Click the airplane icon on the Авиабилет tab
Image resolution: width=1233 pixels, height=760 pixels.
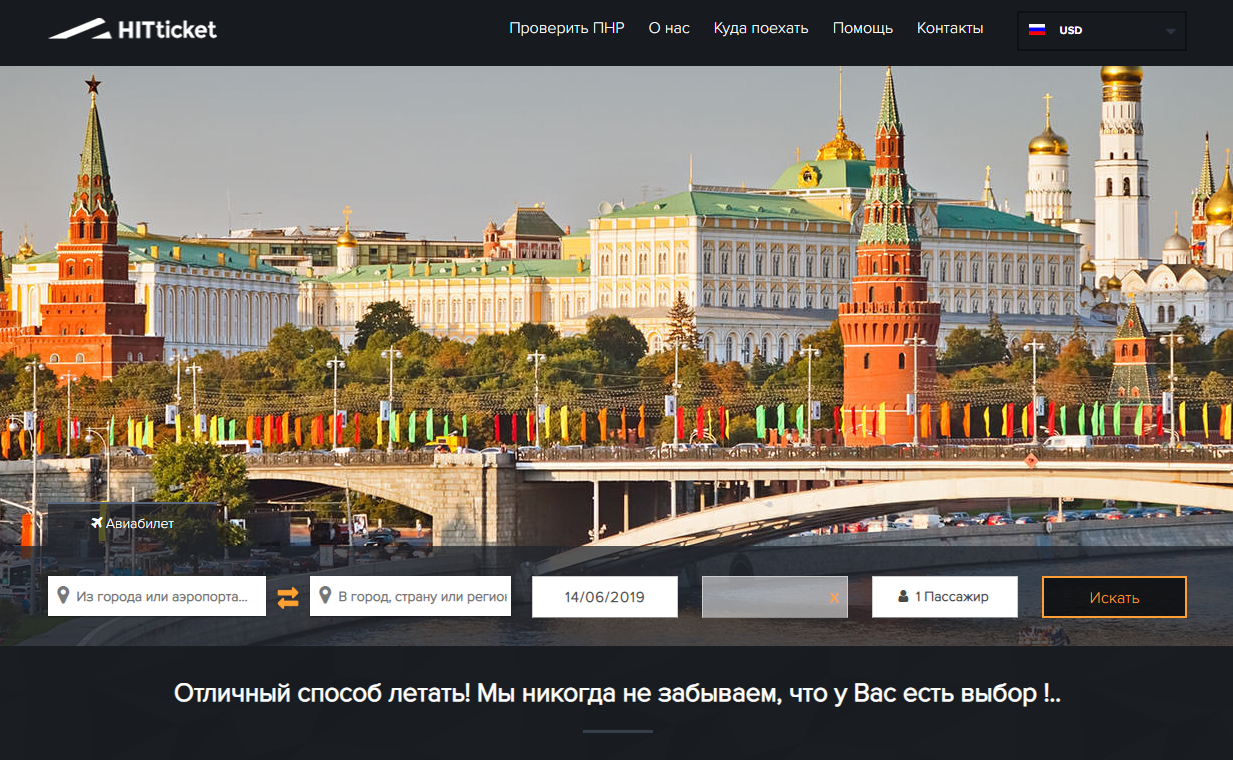(96, 523)
